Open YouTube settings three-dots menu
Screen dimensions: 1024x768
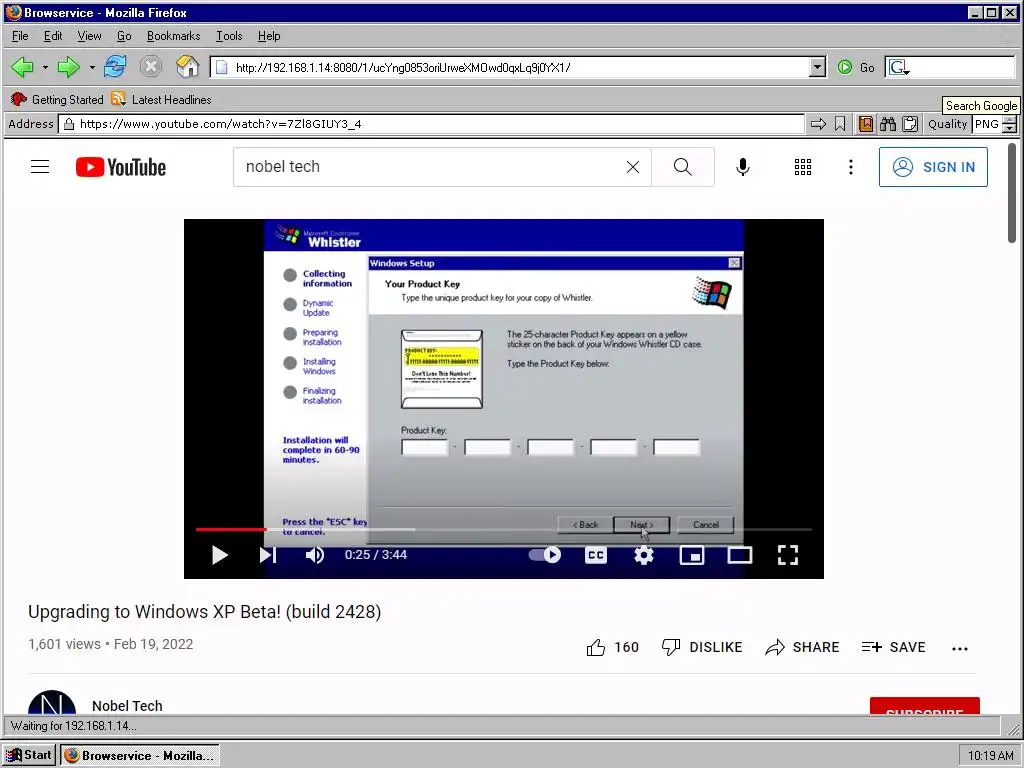click(850, 167)
